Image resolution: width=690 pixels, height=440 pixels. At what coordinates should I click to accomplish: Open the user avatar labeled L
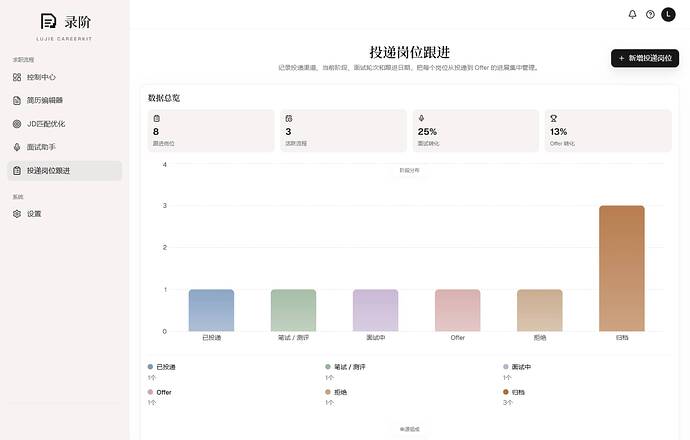[x=668, y=15]
